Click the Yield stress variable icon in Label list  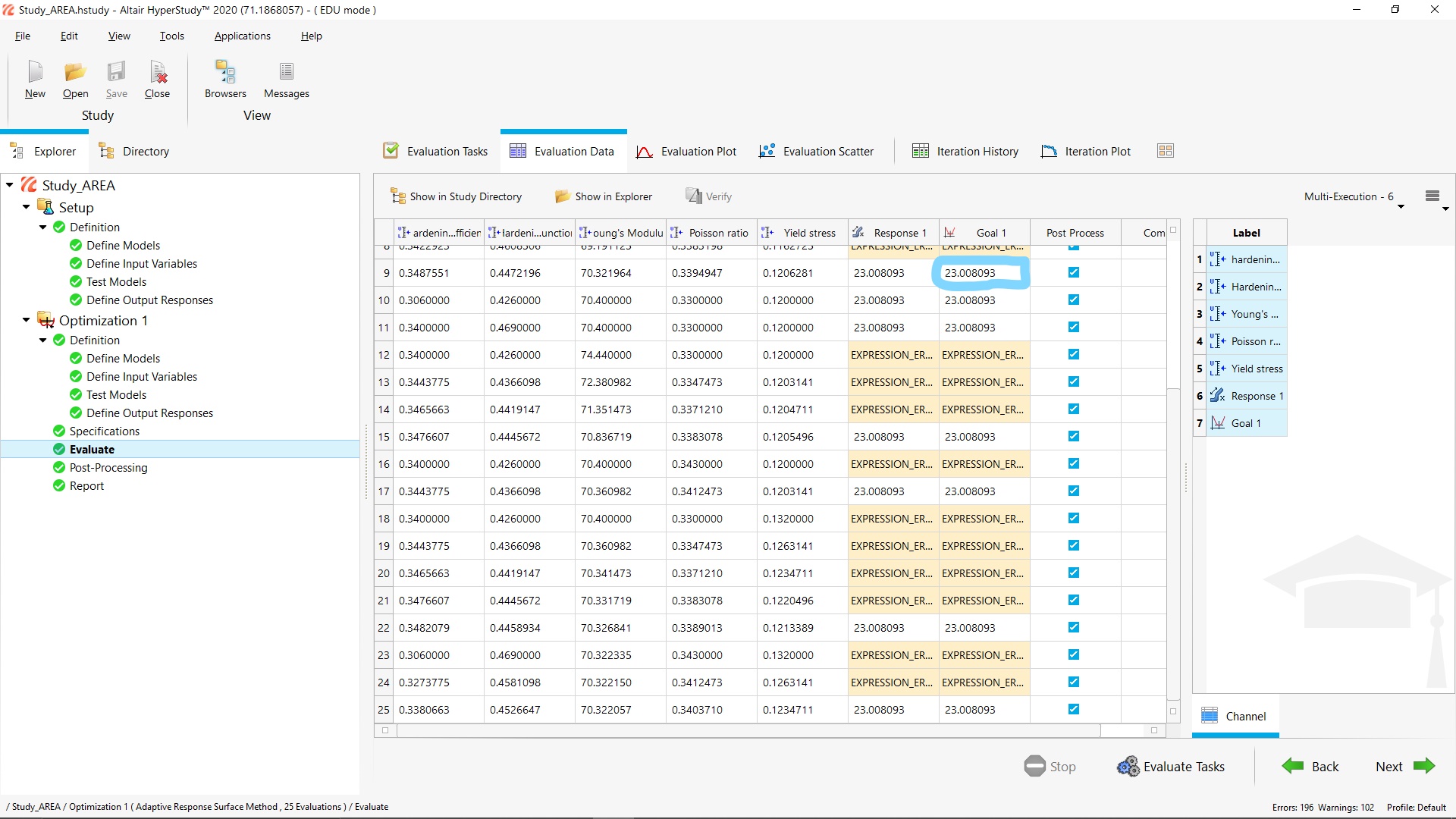click(1217, 369)
